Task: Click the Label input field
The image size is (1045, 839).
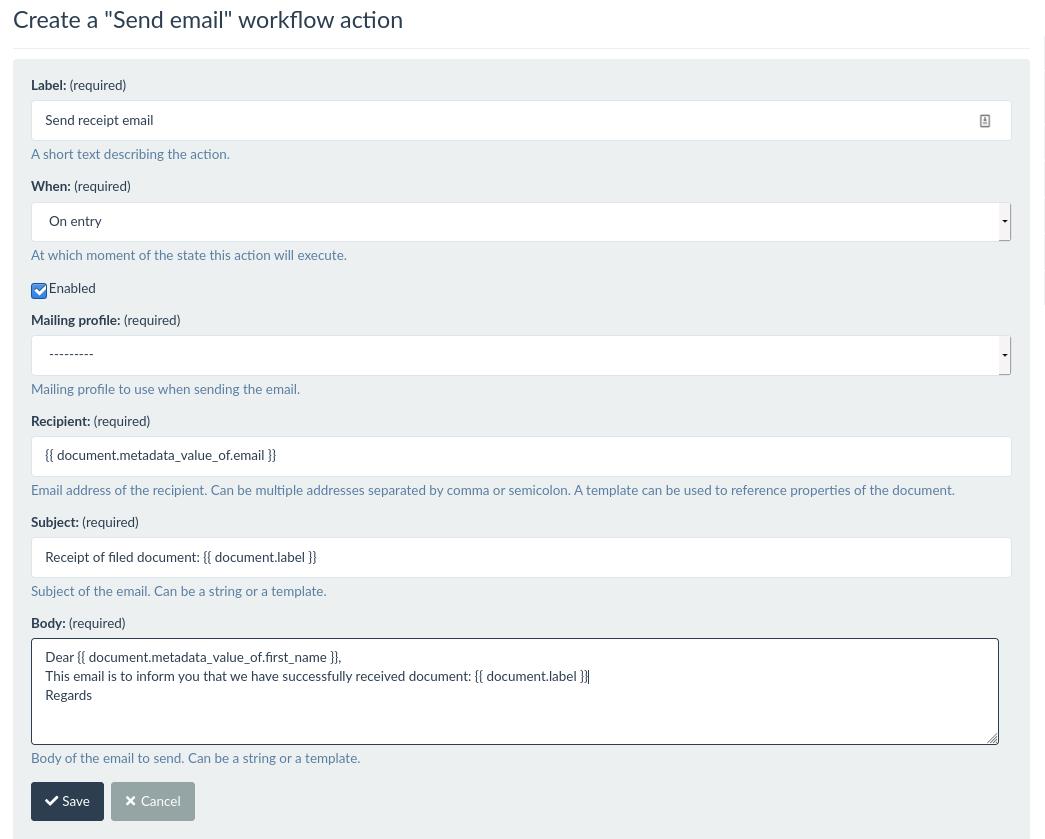Action: [x=521, y=121]
